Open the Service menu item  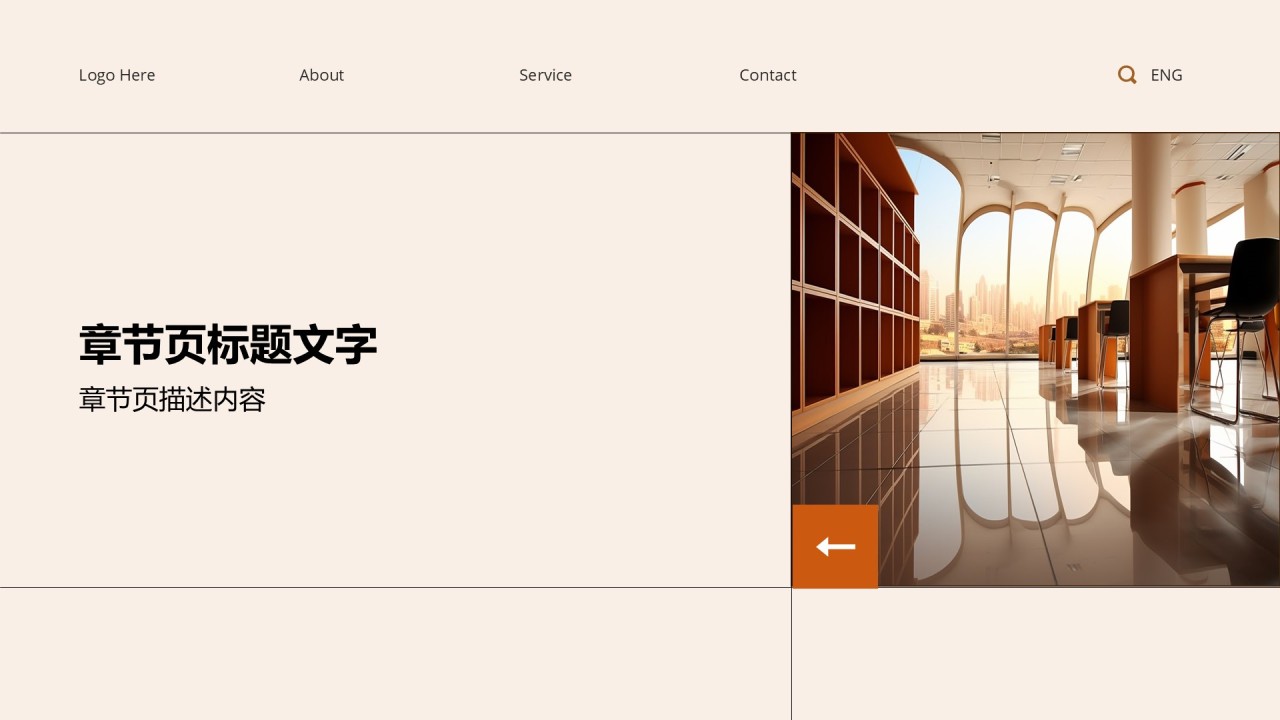click(545, 75)
